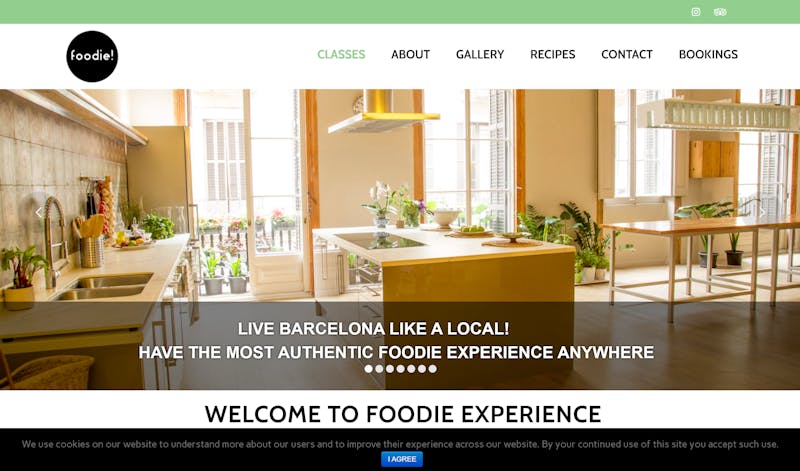The height and width of the screenshot is (471, 800).
Task: Open the RECIPES section
Action: (x=553, y=54)
